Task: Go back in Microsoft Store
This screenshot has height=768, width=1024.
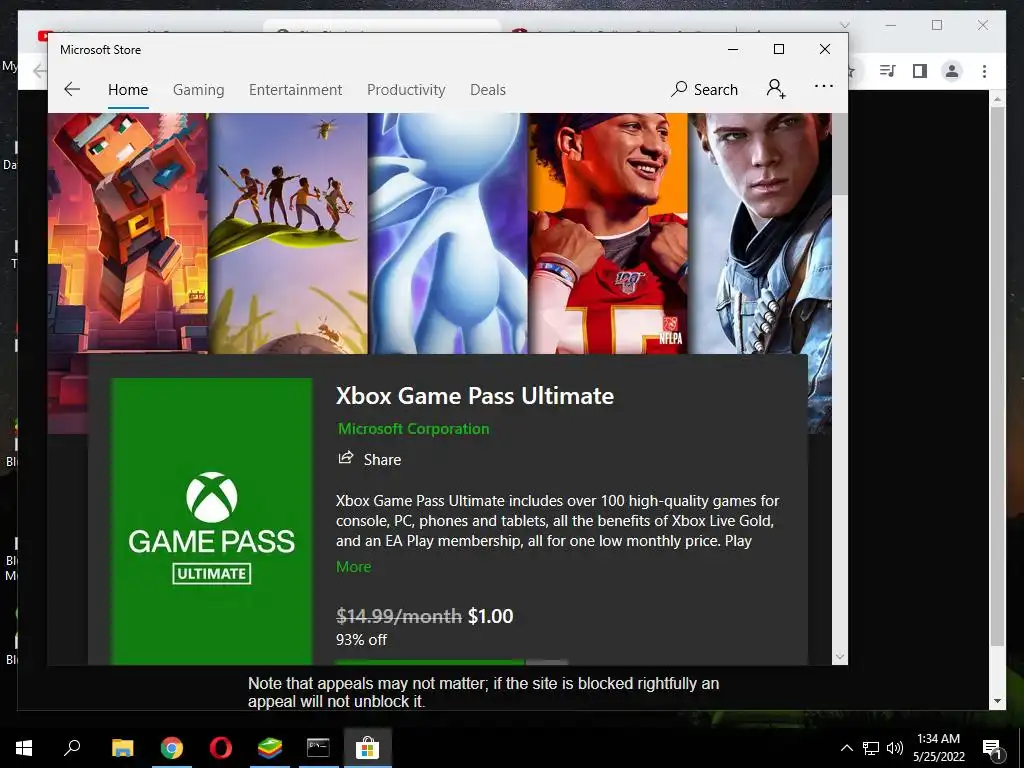Action: [72, 89]
